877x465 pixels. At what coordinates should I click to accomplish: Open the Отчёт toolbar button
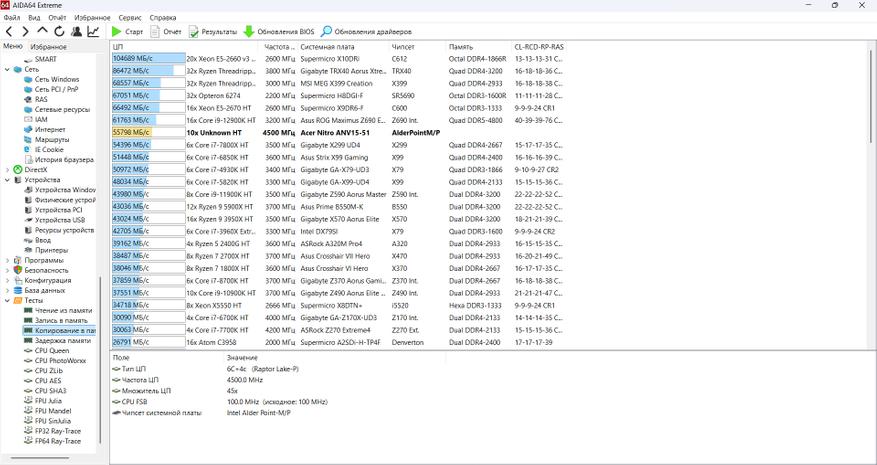(166, 32)
